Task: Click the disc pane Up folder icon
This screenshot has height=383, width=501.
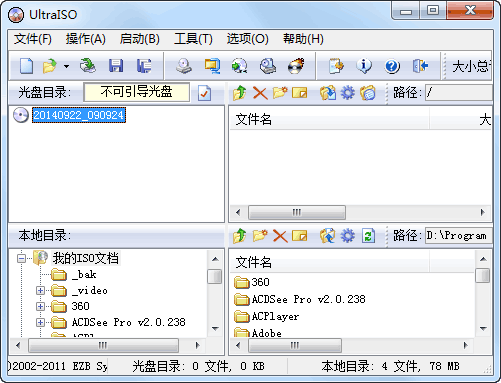Action: click(240, 93)
